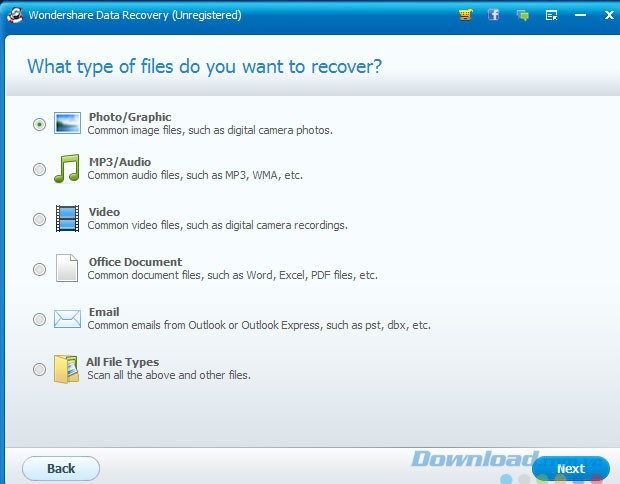The image size is (620, 484).
Task: Open the Facebook share icon
Action: 494,15
